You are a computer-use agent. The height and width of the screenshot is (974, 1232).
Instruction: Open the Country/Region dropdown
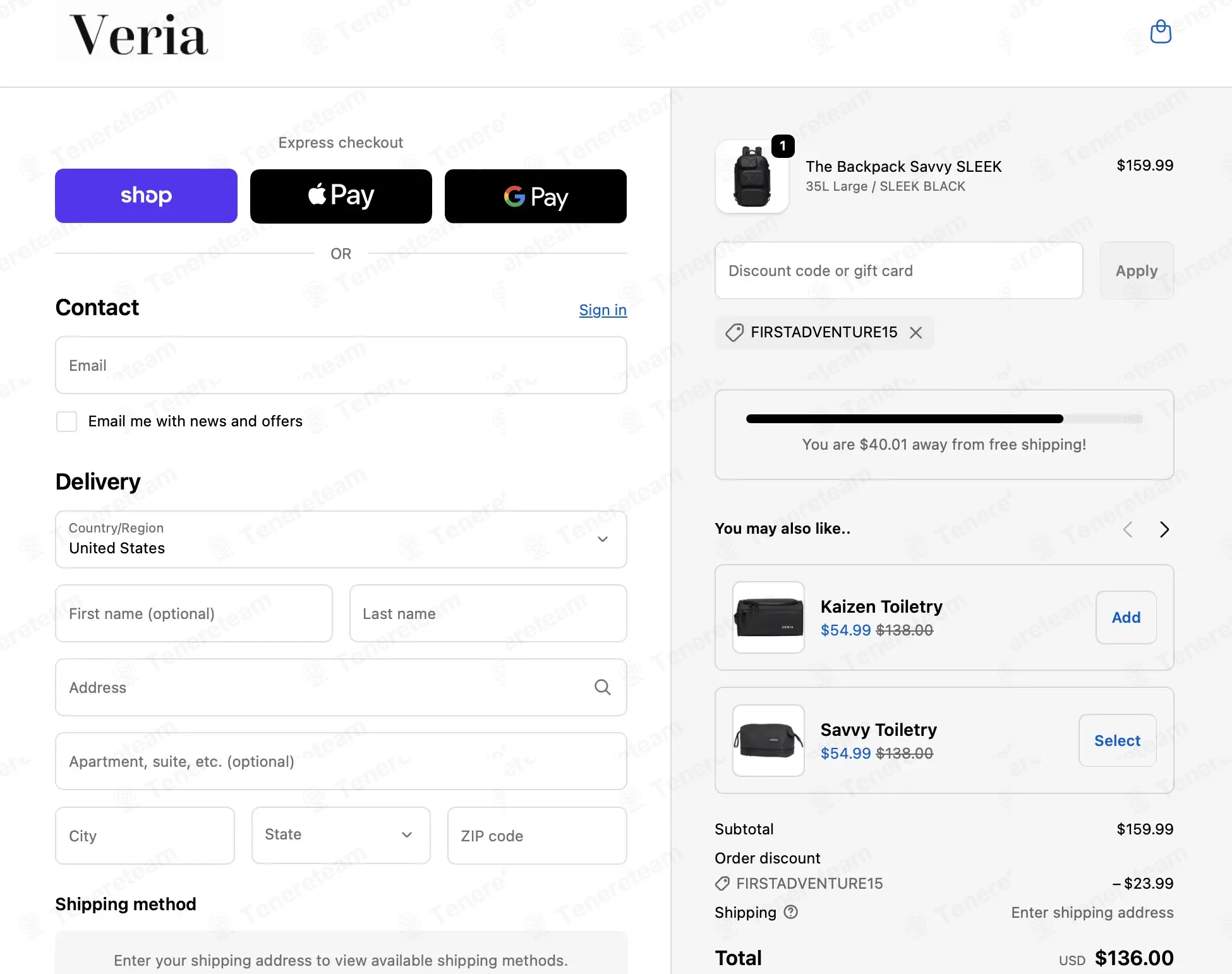[341, 539]
